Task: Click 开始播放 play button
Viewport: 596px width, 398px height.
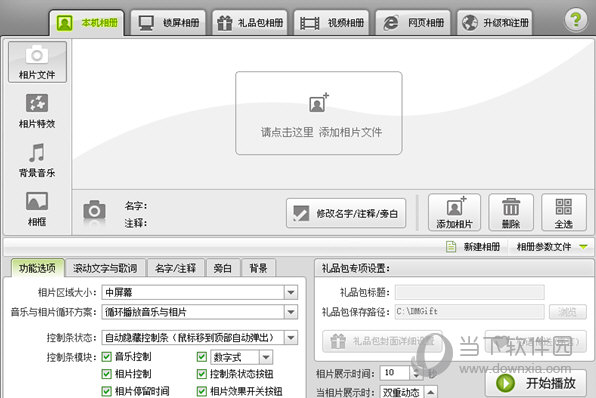Action: pyautogui.click(x=536, y=383)
